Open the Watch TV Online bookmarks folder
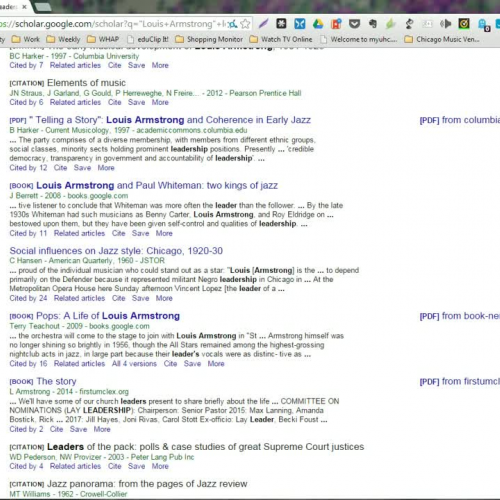Screen dimensions: 500x500 (x=281, y=39)
